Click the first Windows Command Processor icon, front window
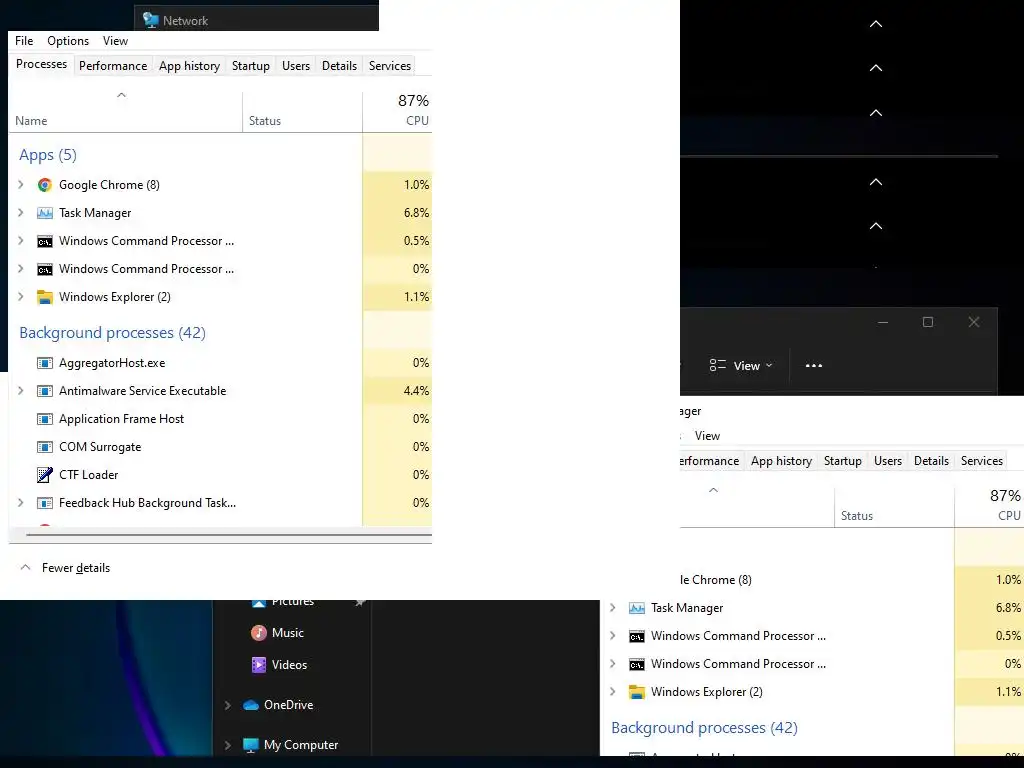 pos(44,241)
